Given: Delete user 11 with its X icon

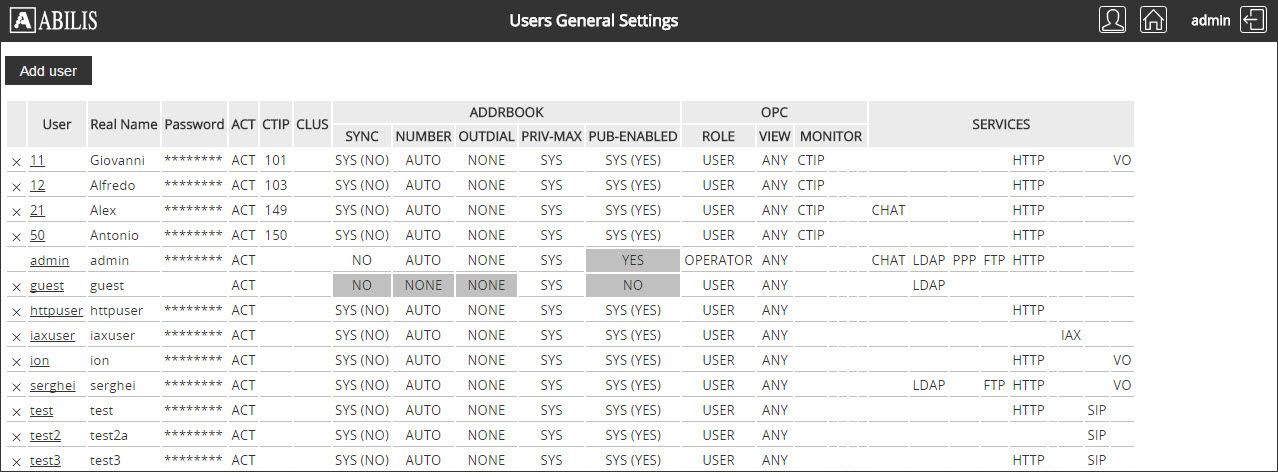Looking at the screenshot, I should [16, 161].
